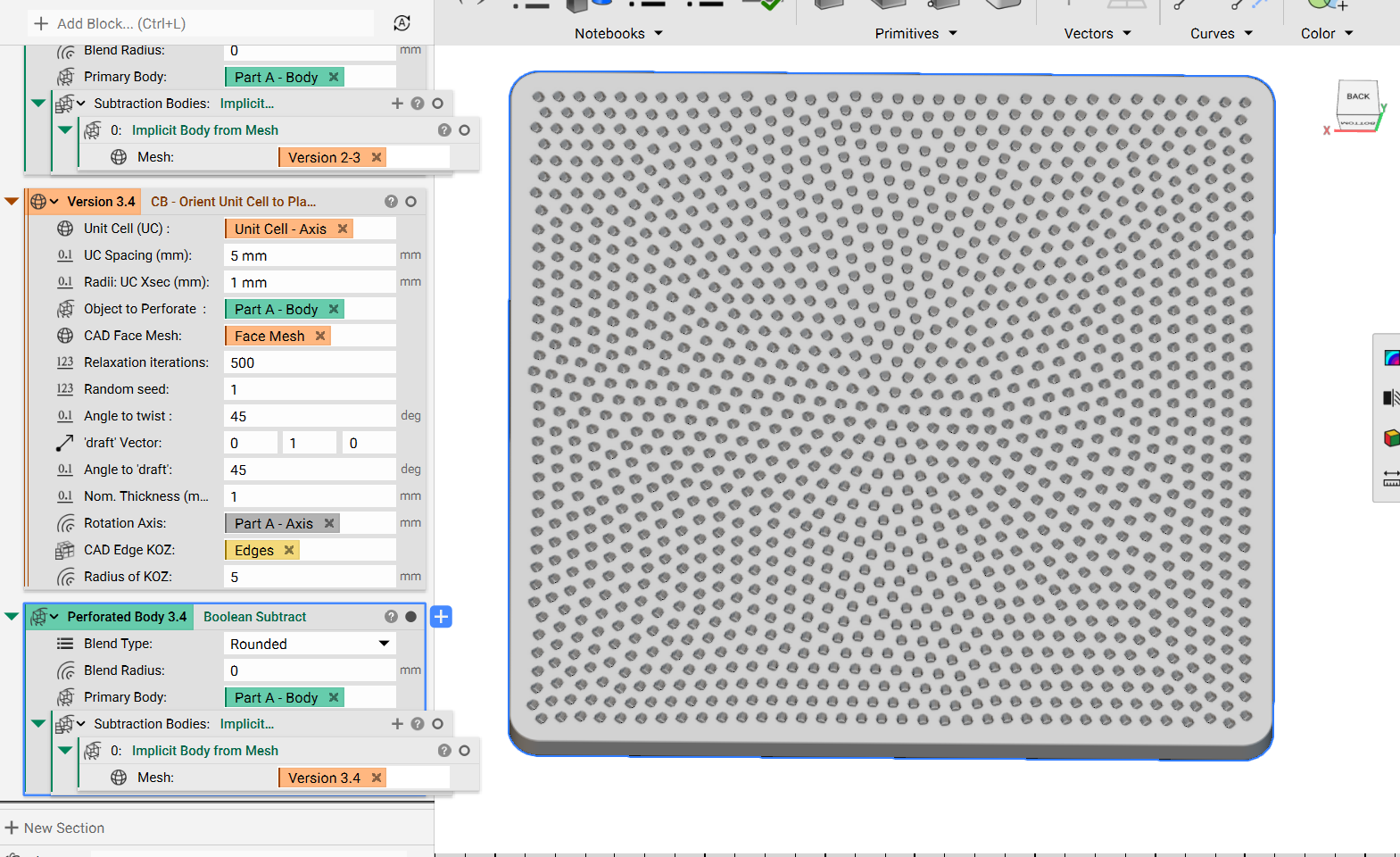Open the Color menu
This screenshot has height=857, width=1400.
pyautogui.click(x=1327, y=33)
